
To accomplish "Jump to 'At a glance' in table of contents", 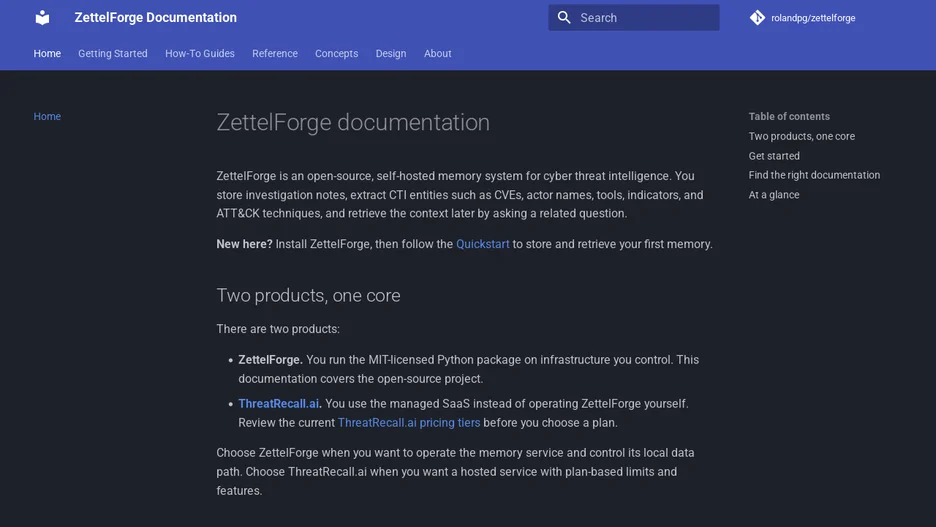I will tap(774, 195).
